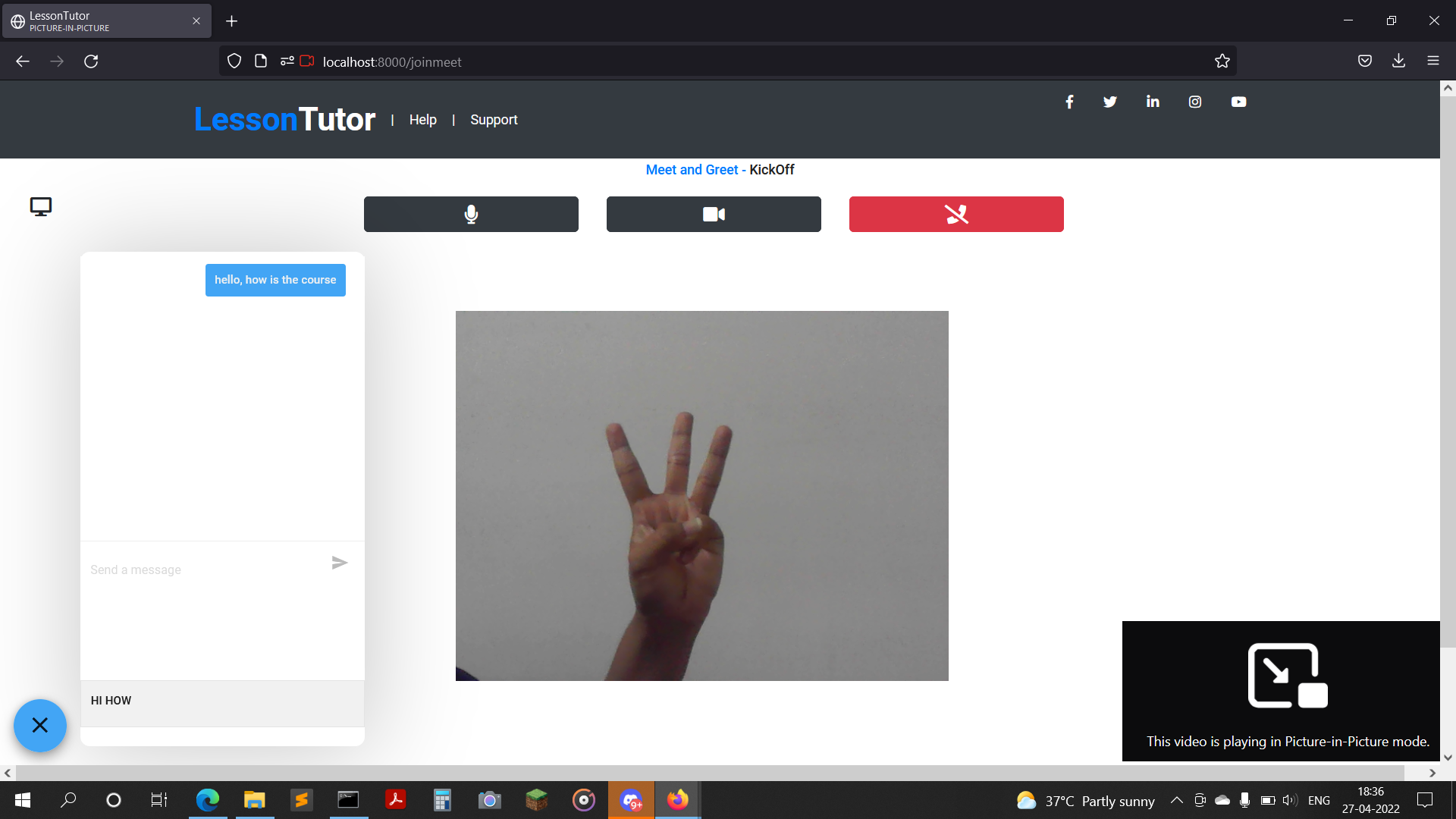Click the screen share monitor icon
The image size is (1456, 819).
pos(41,207)
